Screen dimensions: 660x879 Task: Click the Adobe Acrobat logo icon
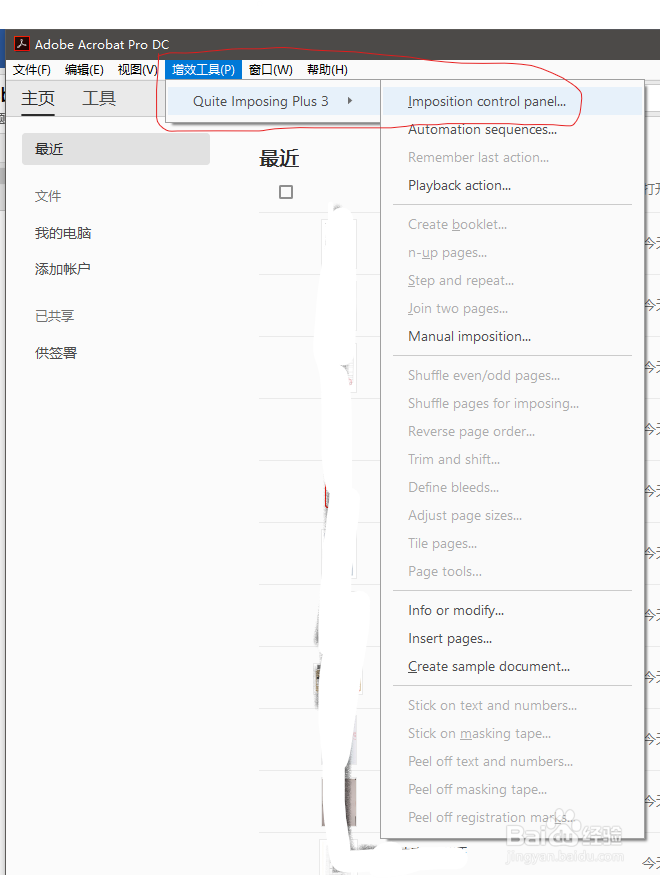21,44
